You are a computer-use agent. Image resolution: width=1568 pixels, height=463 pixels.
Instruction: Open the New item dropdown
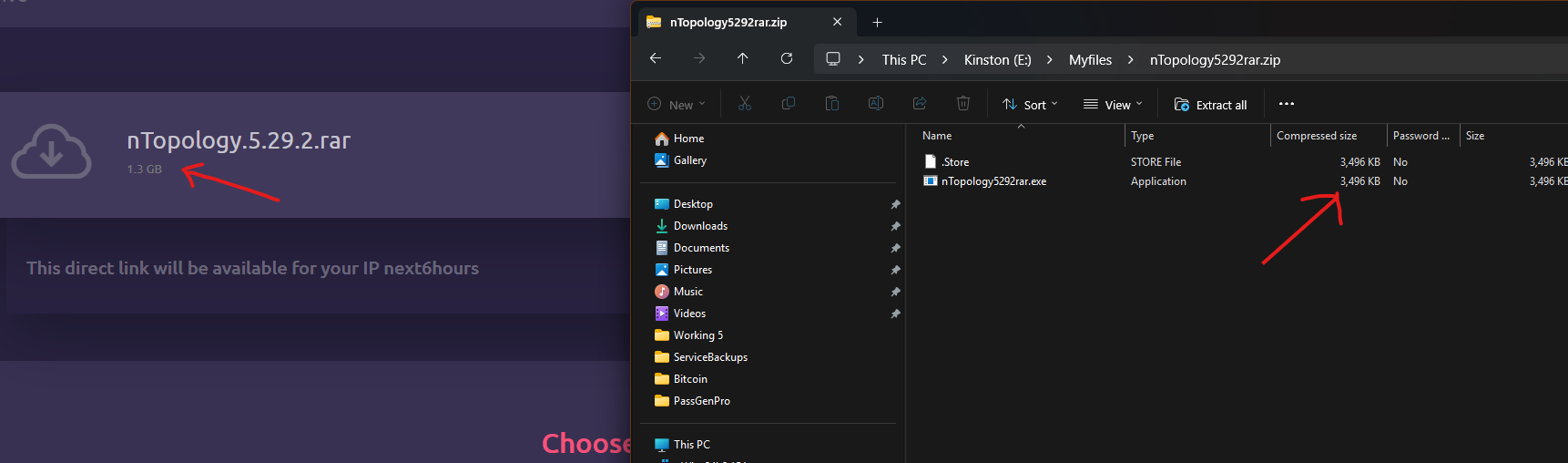click(677, 105)
